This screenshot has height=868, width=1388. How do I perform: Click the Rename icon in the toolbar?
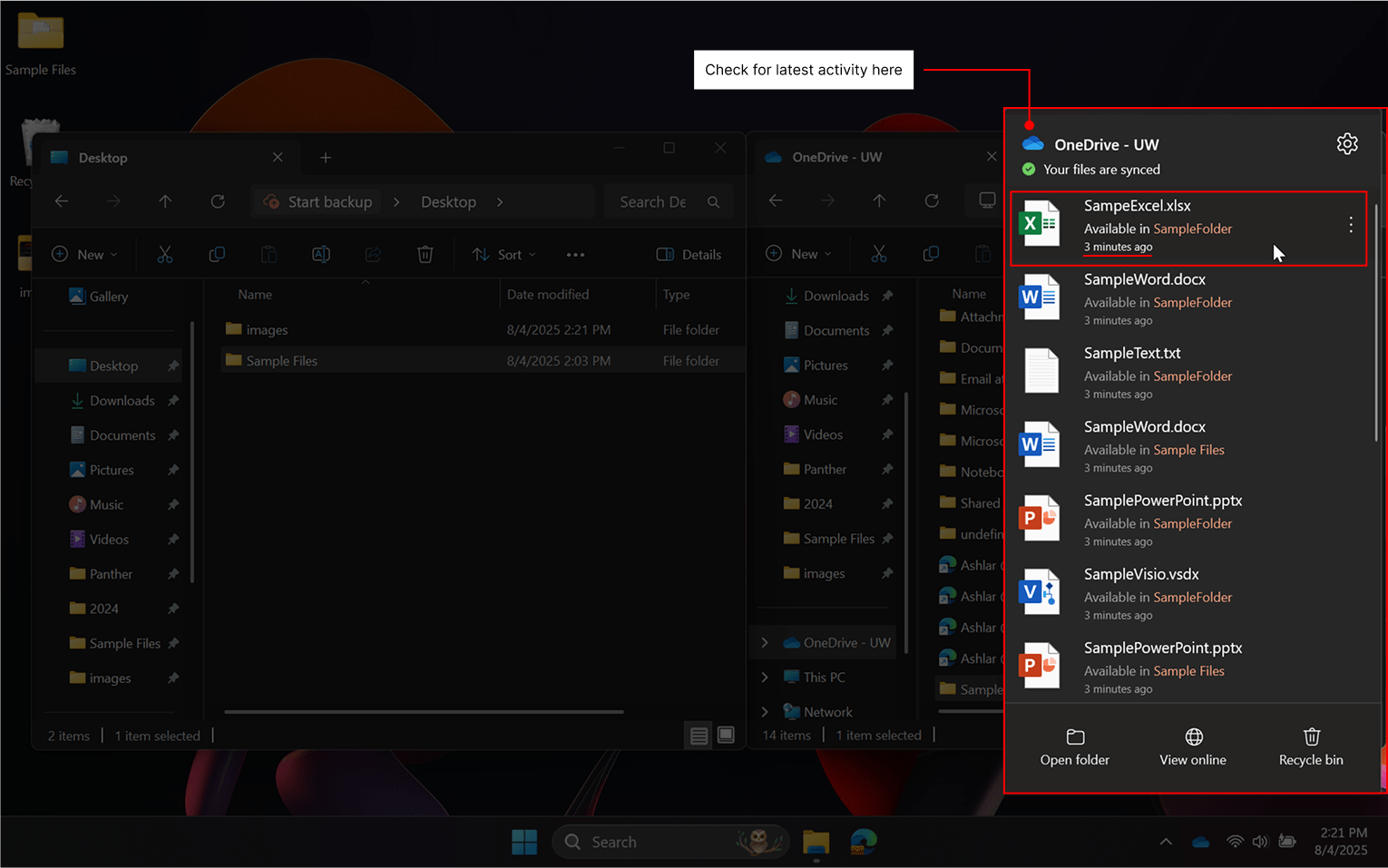[320, 254]
